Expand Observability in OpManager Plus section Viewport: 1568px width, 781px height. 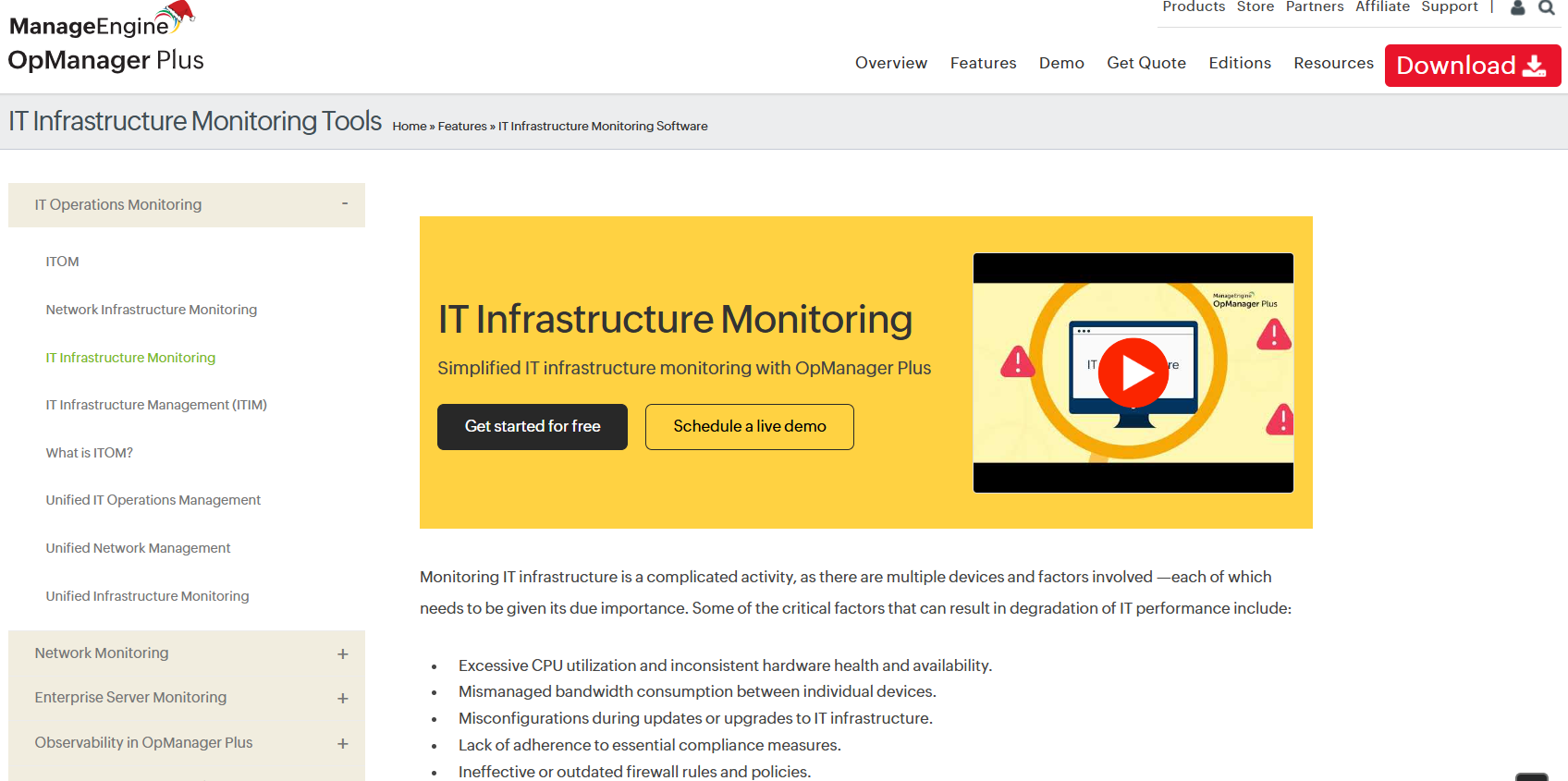(187, 743)
